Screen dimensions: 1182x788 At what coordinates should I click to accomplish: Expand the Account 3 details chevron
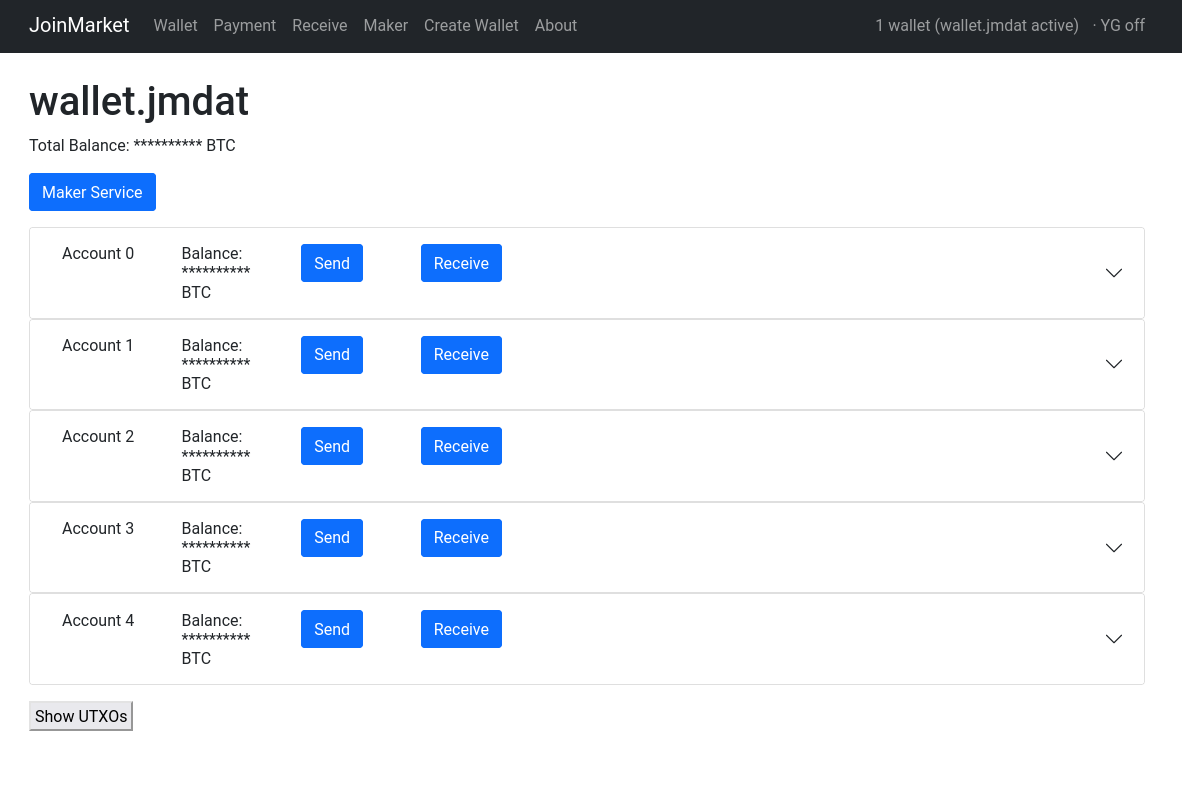[x=1113, y=547]
